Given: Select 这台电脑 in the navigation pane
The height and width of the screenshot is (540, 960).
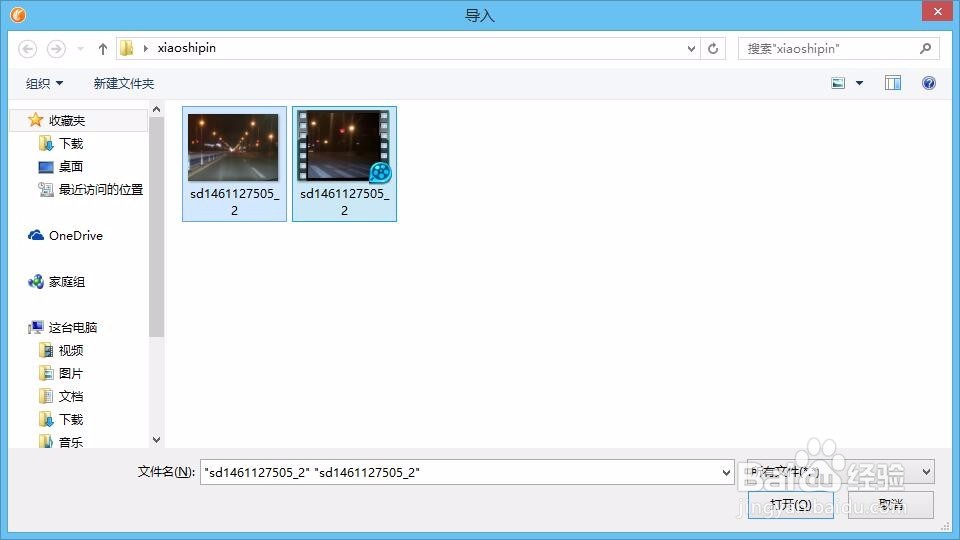Looking at the screenshot, I should pyautogui.click(x=73, y=328).
